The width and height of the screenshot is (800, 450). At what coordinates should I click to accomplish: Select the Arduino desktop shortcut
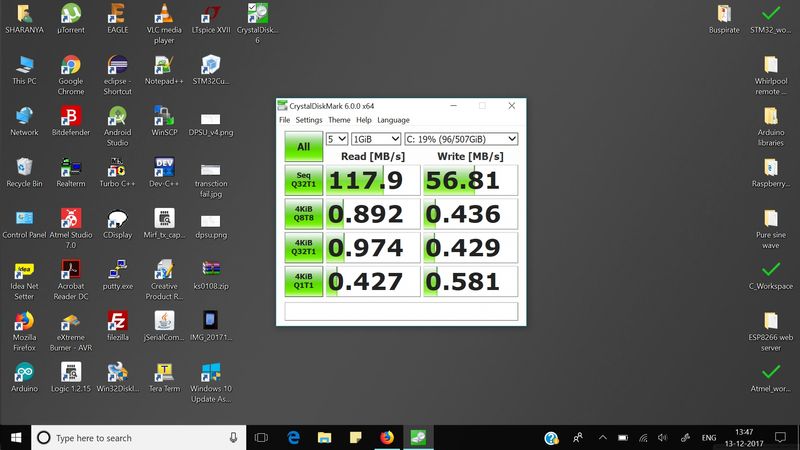point(24,377)
